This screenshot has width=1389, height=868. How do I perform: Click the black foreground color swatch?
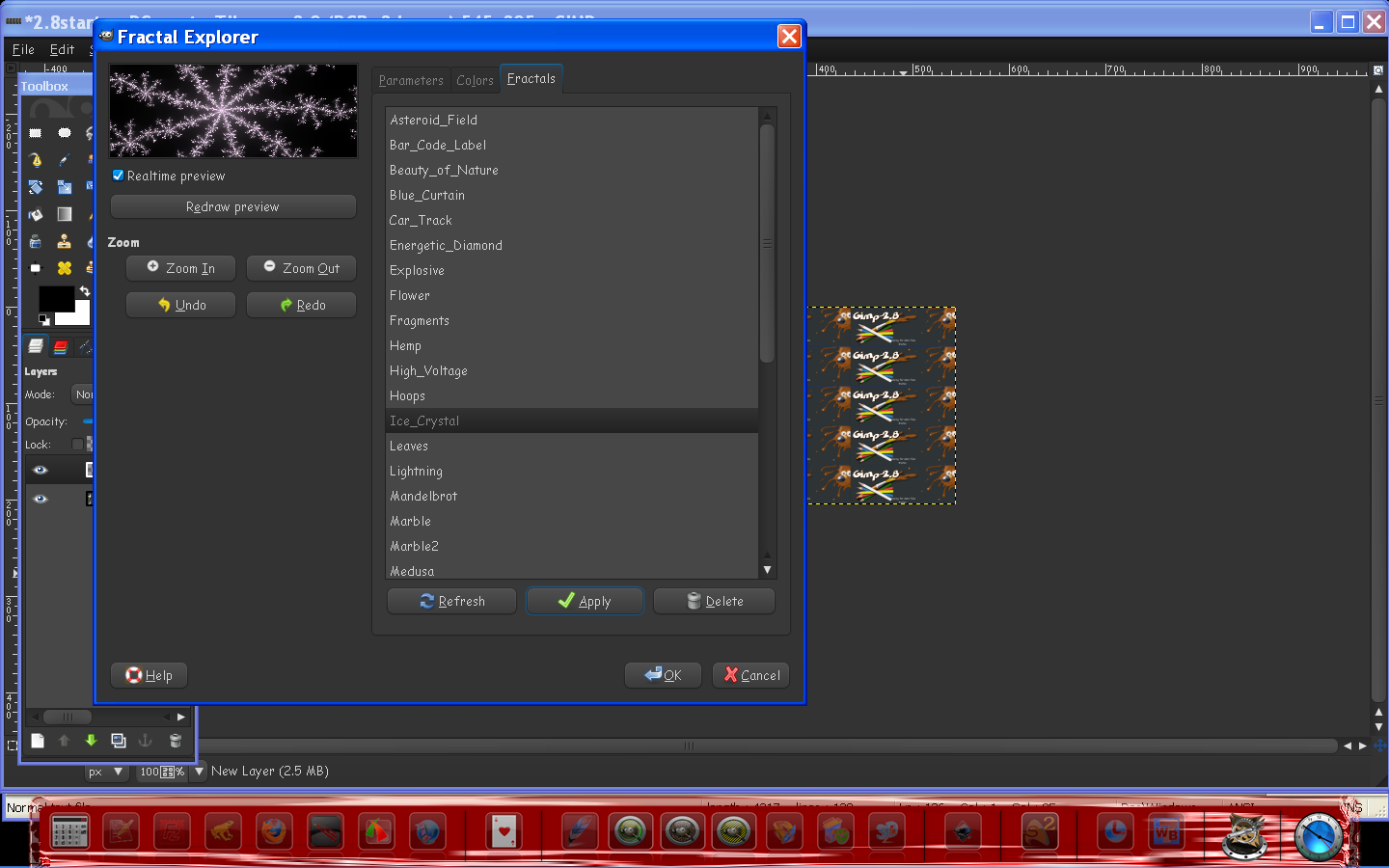(x=56, y=298)
